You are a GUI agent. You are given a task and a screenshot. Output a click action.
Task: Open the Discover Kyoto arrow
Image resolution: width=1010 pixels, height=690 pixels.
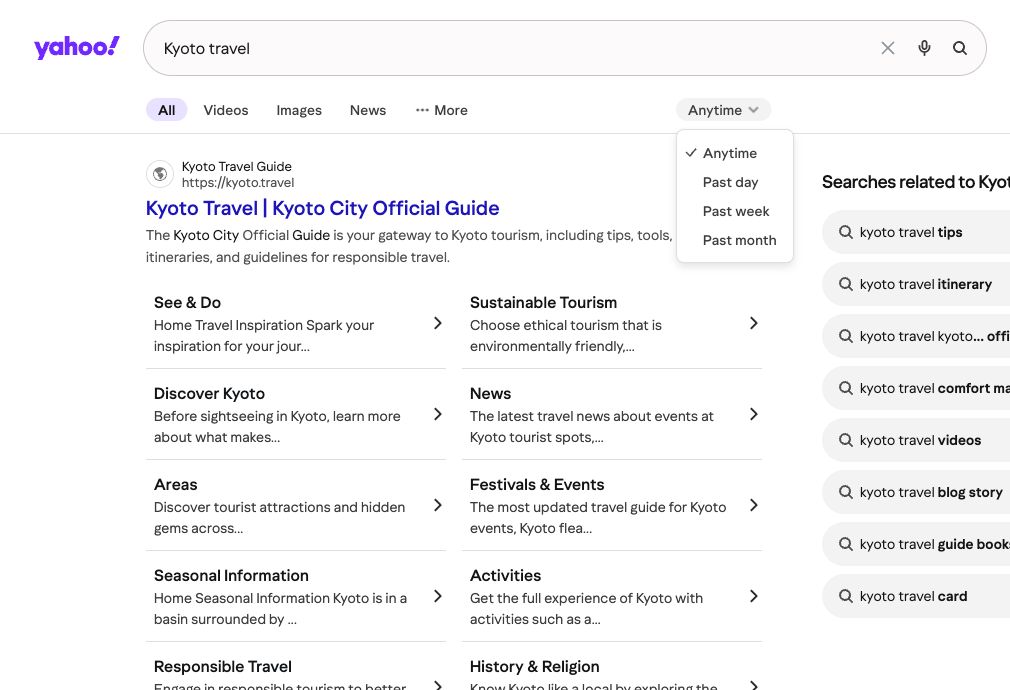437,414
